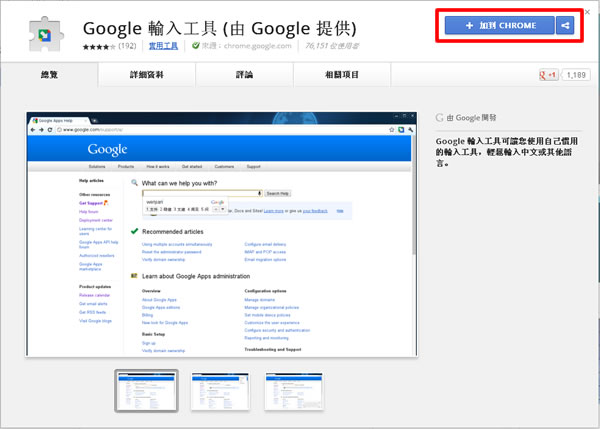The image size is (600, 429).
Task: Close the extension detail dialog
Action: tap(588, 12)
